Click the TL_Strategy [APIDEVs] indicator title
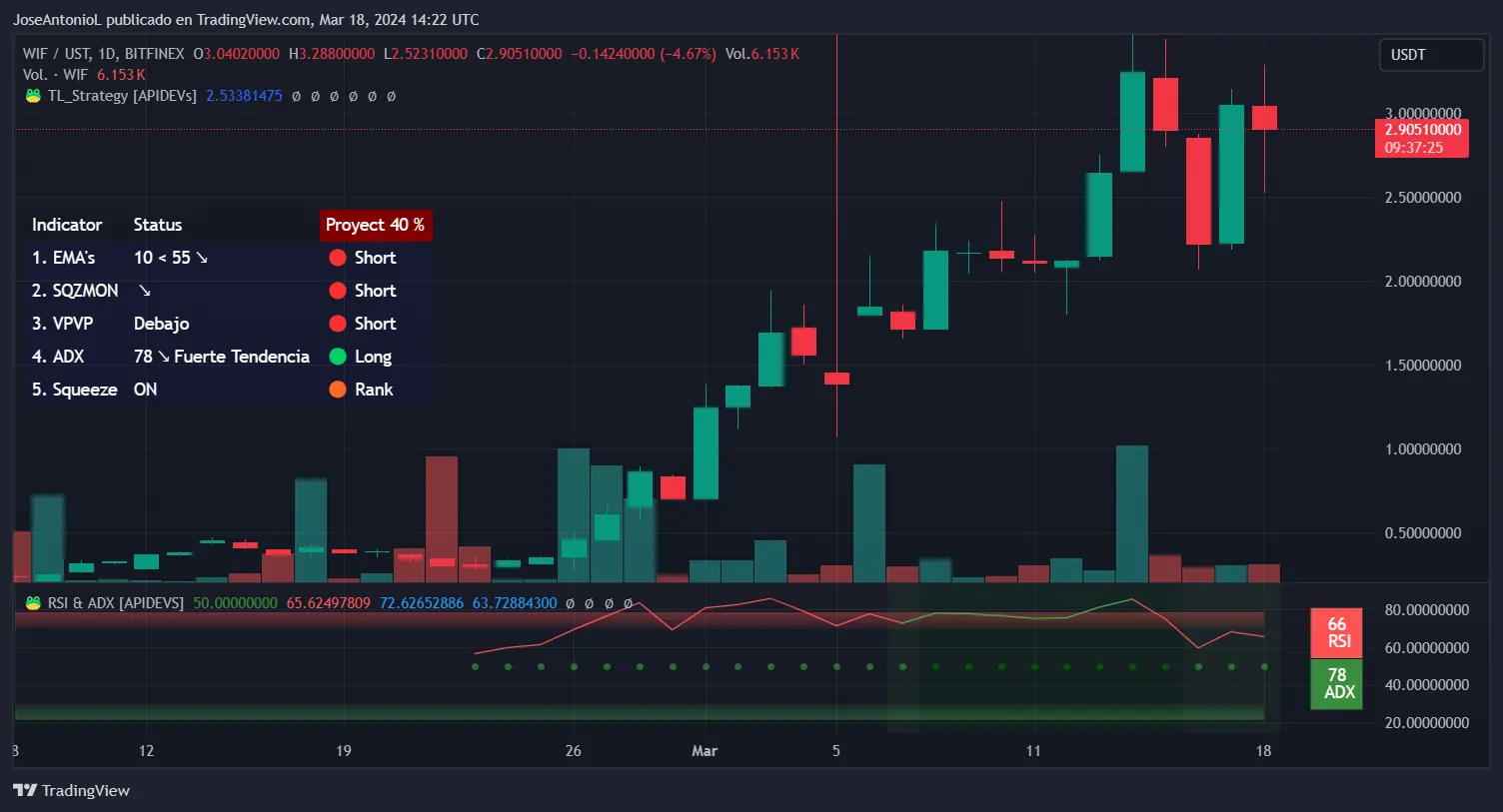 (x=122, y=96)
